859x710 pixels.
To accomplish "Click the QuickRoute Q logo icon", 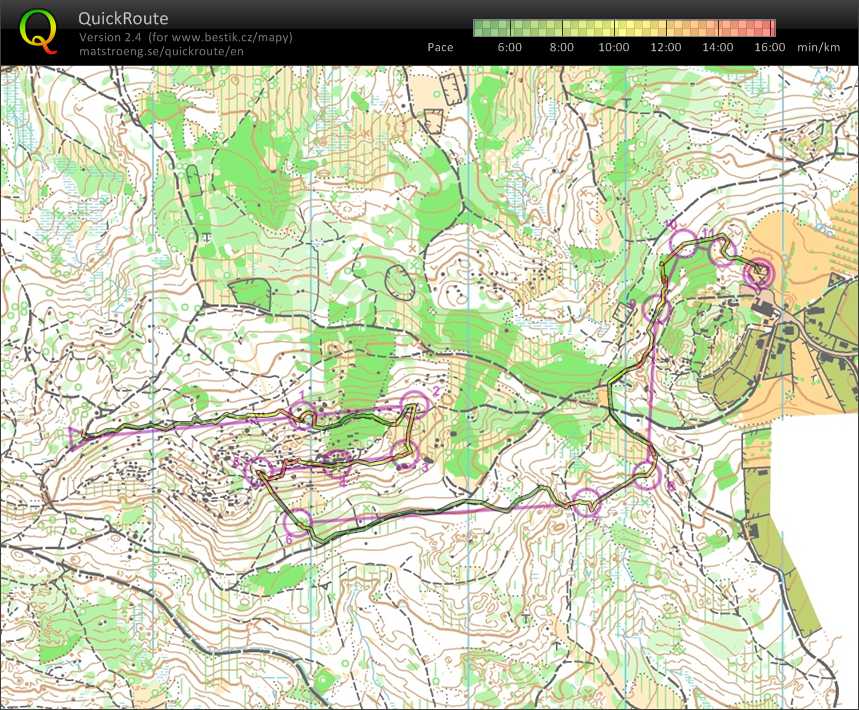I will click(x=38, y=28).
